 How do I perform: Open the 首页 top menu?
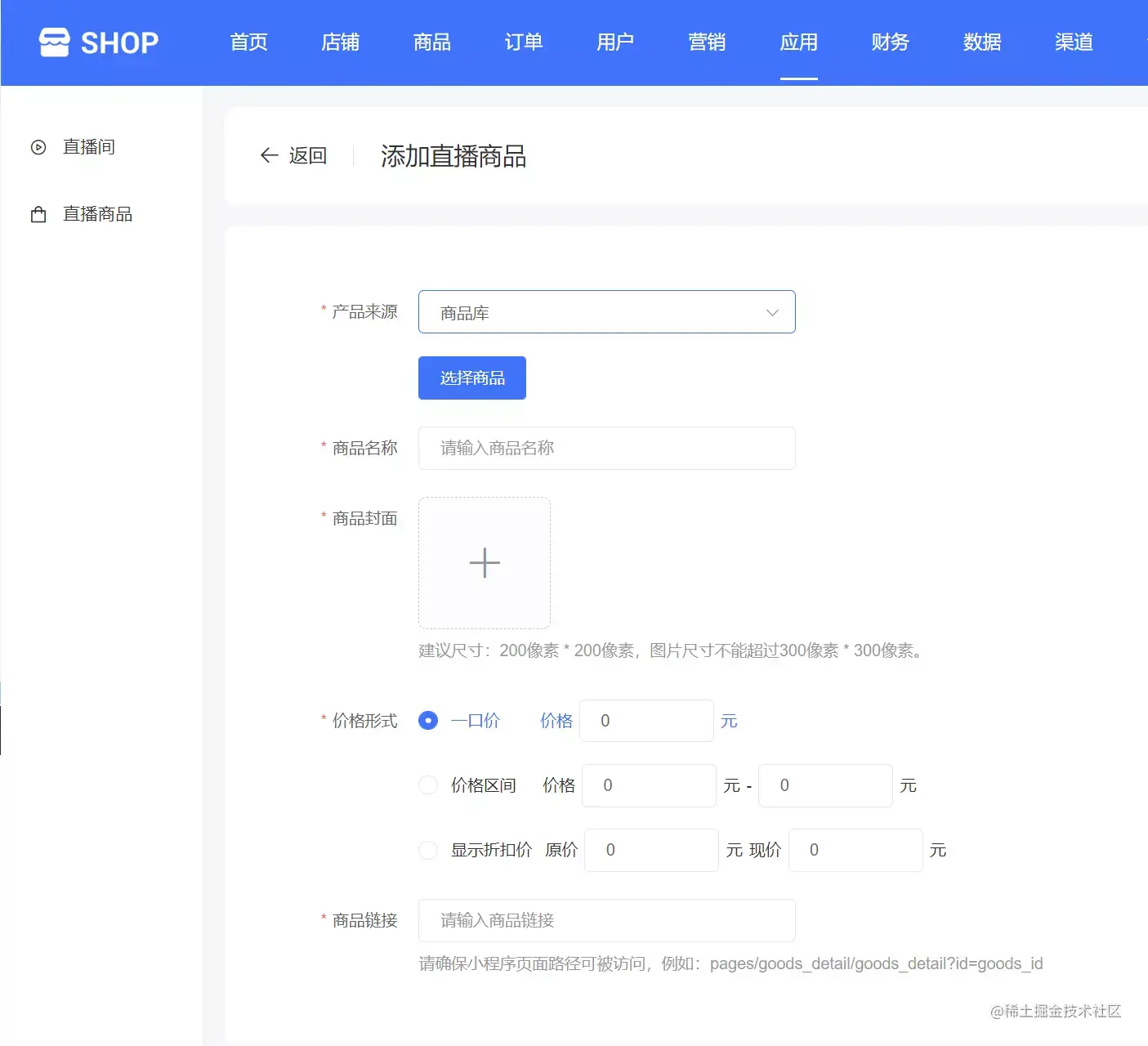(x=249, y=42)
